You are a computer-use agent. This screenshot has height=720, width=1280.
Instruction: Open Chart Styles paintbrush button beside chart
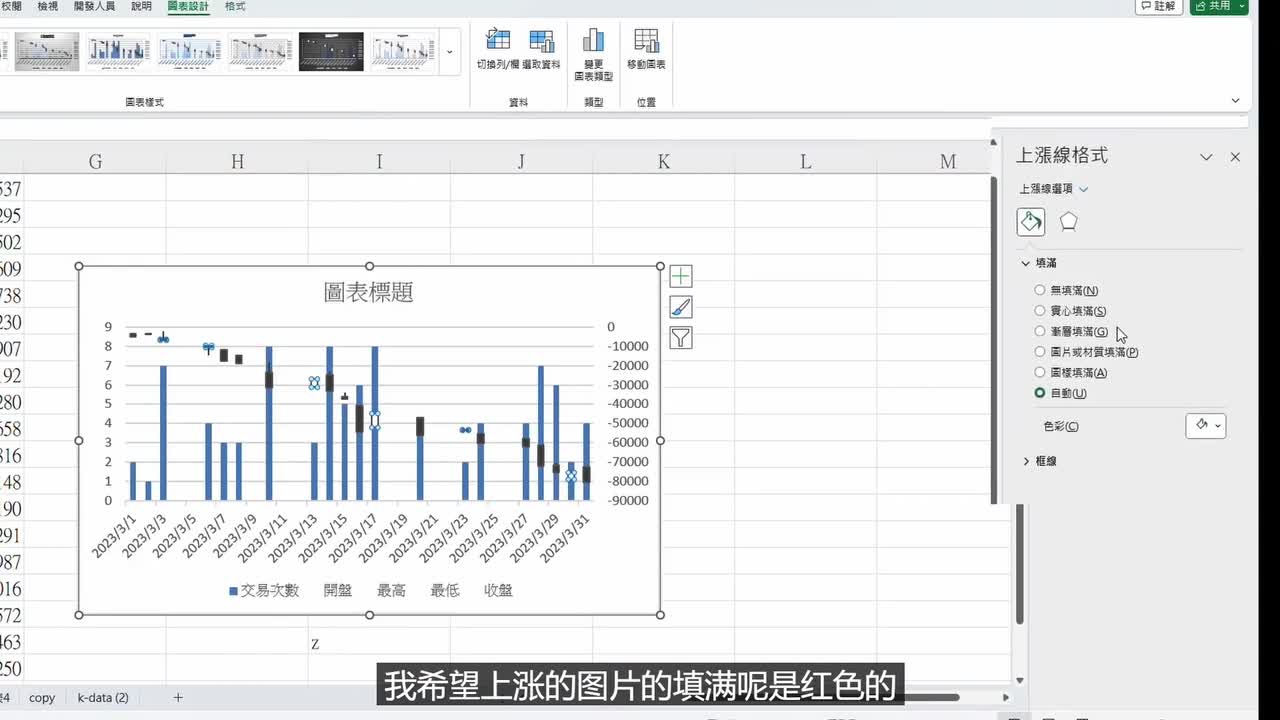680,307
